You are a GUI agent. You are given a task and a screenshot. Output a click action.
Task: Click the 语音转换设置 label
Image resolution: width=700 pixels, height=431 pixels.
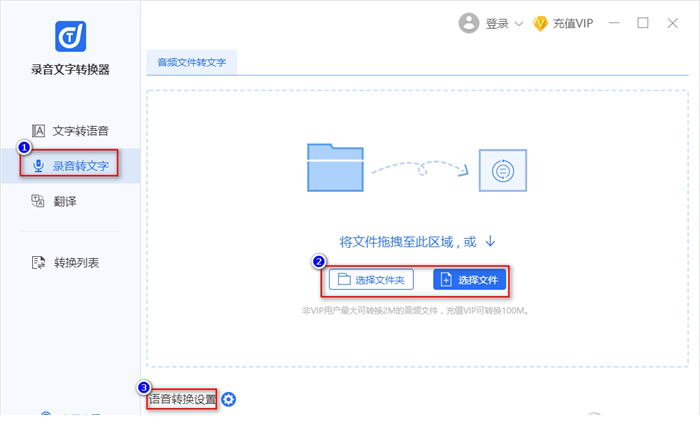[x=182, y=399]
